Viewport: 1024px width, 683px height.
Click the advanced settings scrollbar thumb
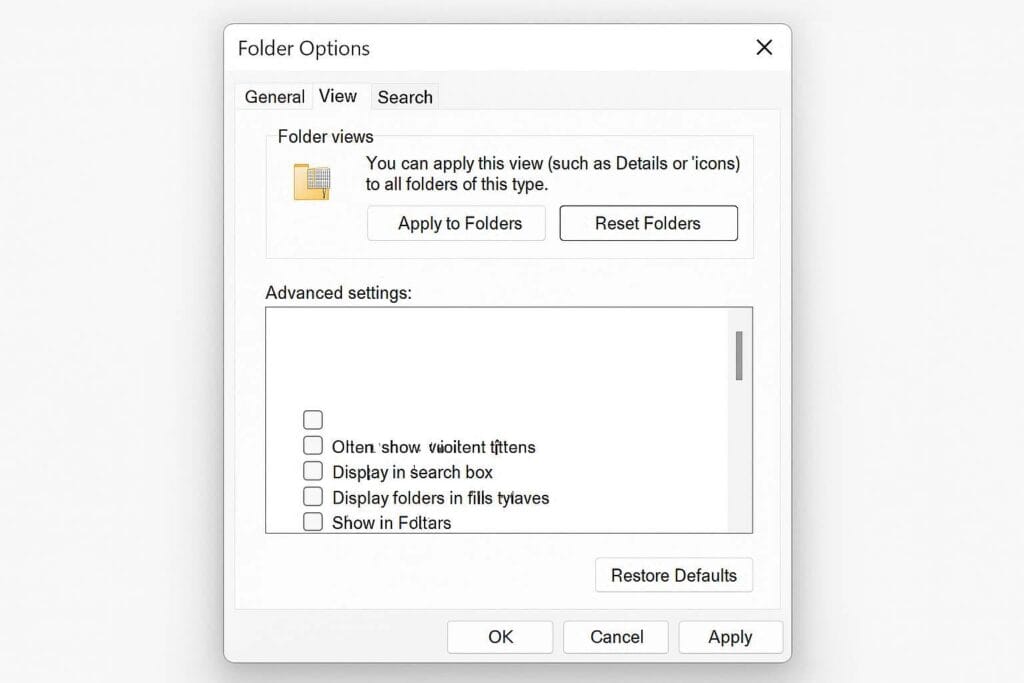tap(739, 356)
